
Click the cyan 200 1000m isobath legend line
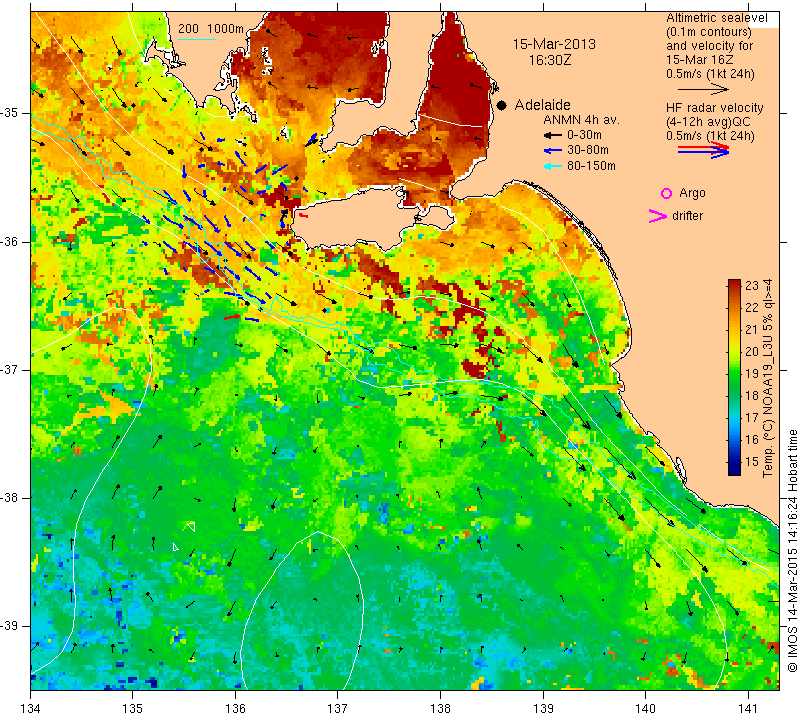[x=197, y=39]
